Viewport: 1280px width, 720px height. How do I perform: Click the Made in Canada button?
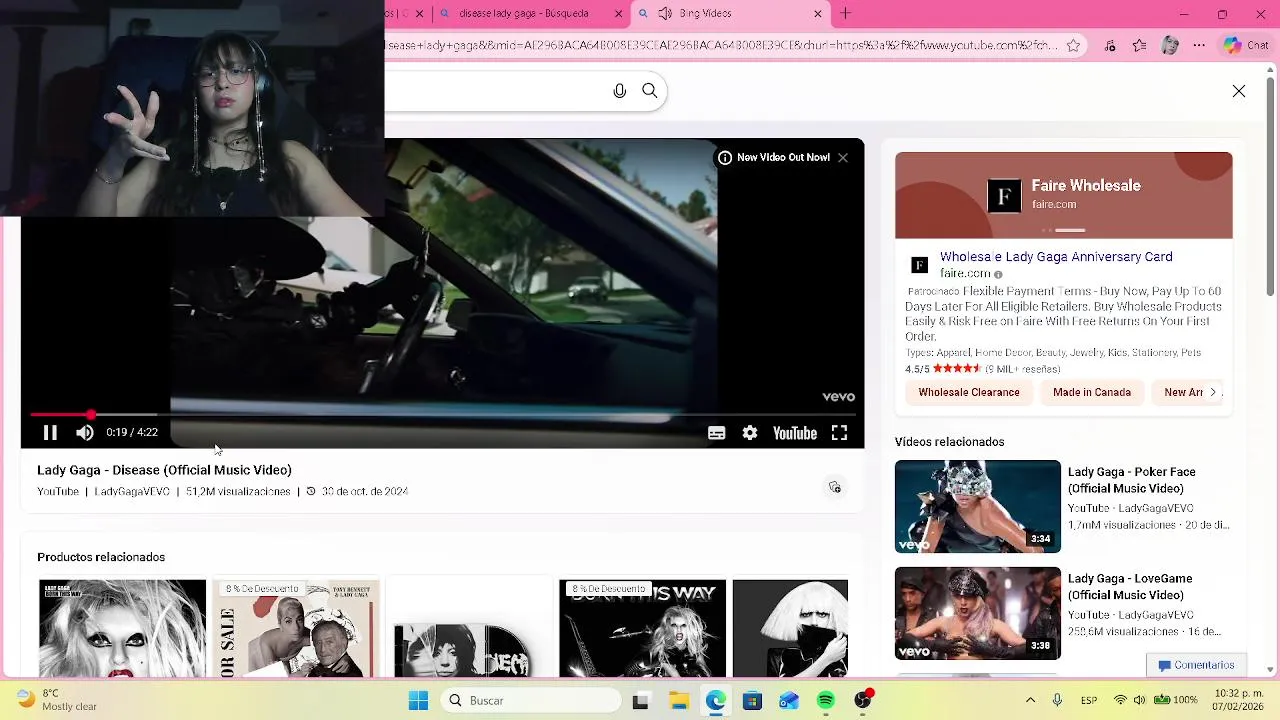click(1092, 392)
